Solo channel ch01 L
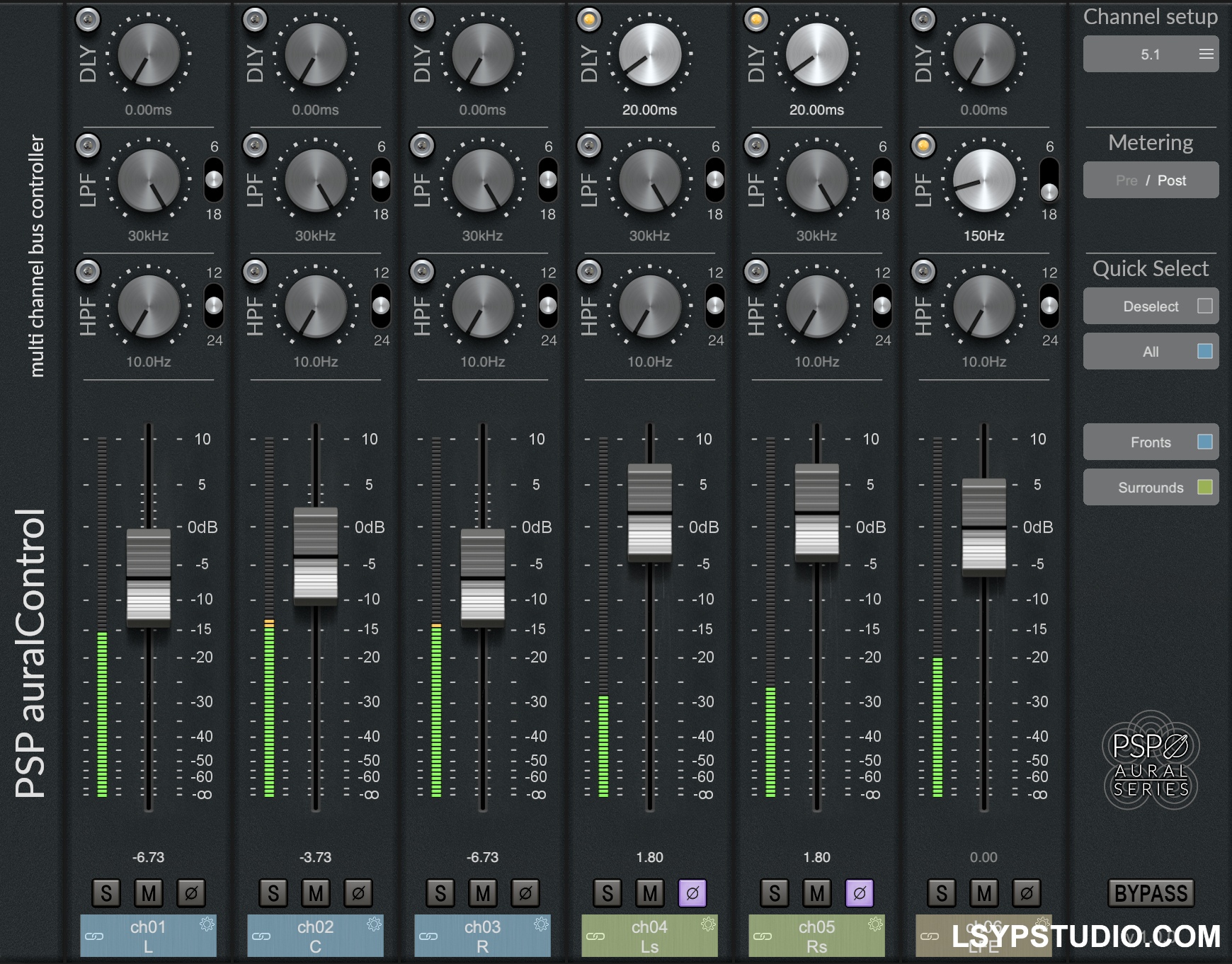This screenshot has width=1232, height=964. pos(106,893)
